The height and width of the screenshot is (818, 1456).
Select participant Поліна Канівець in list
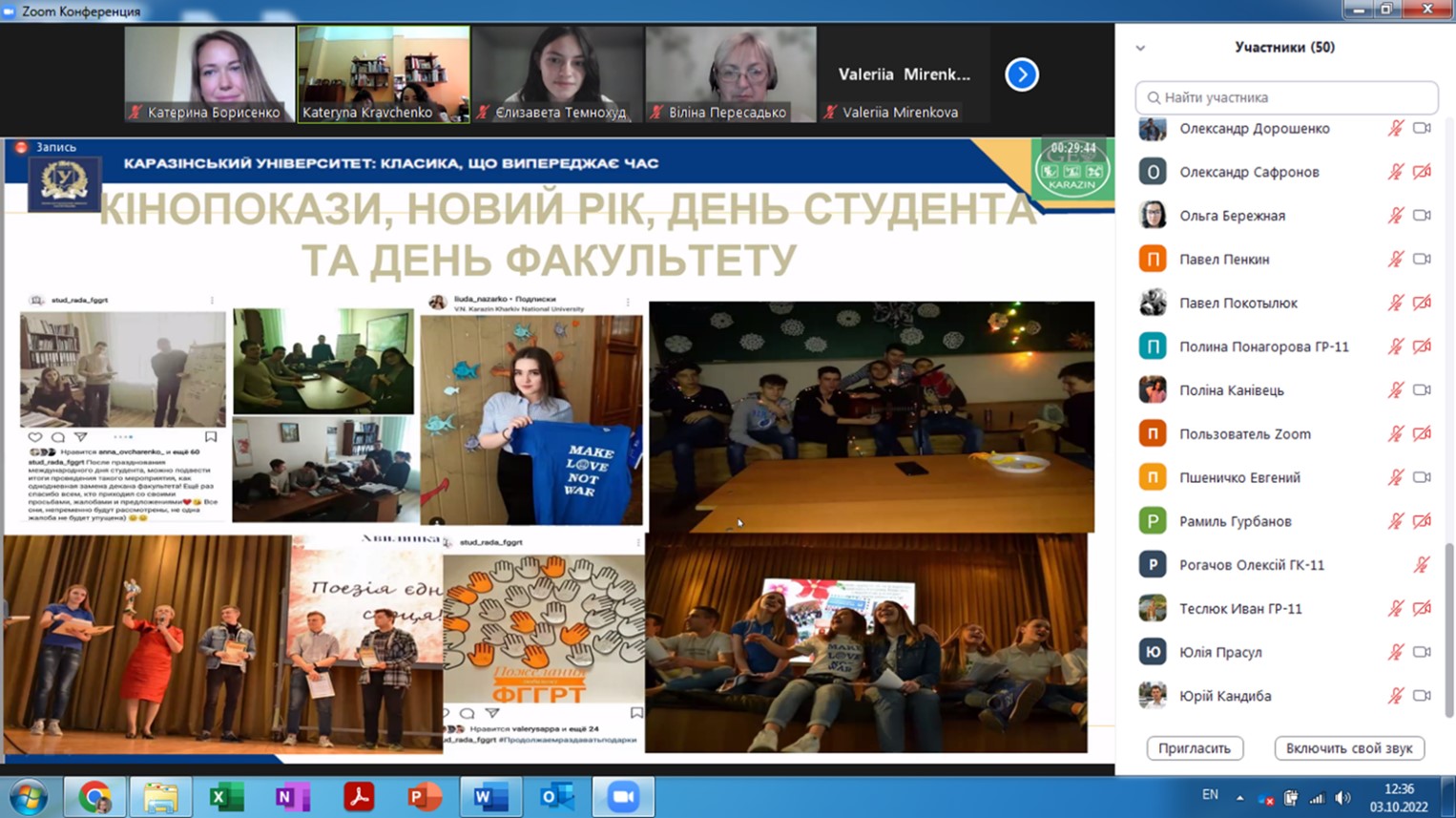[x=1231, y=390]
